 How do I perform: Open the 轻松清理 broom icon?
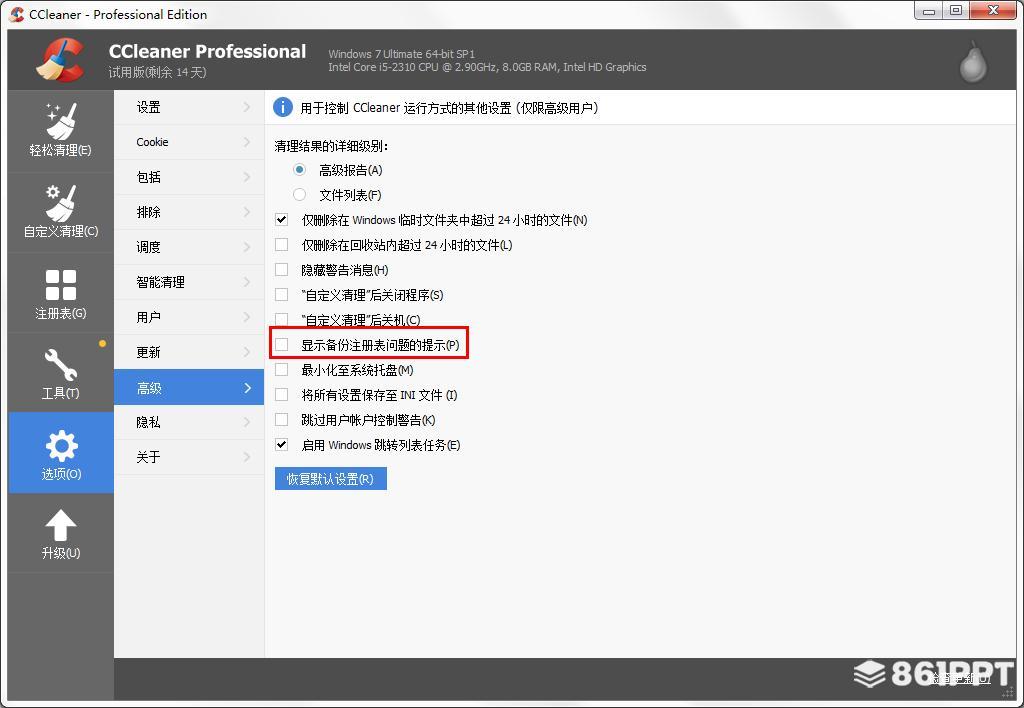coord(61,121)
